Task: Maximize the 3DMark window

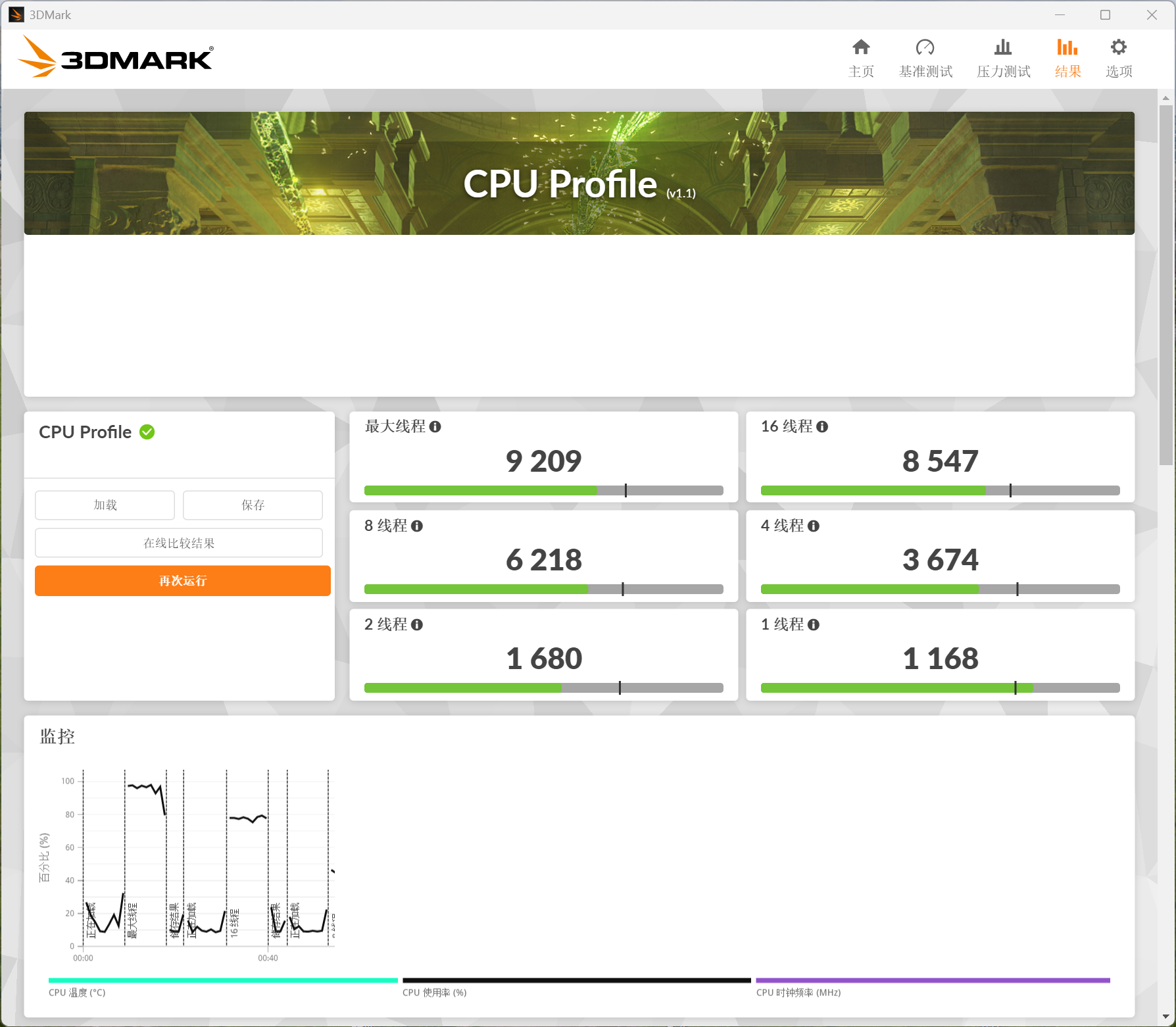Action: [x=1105, y=14]
